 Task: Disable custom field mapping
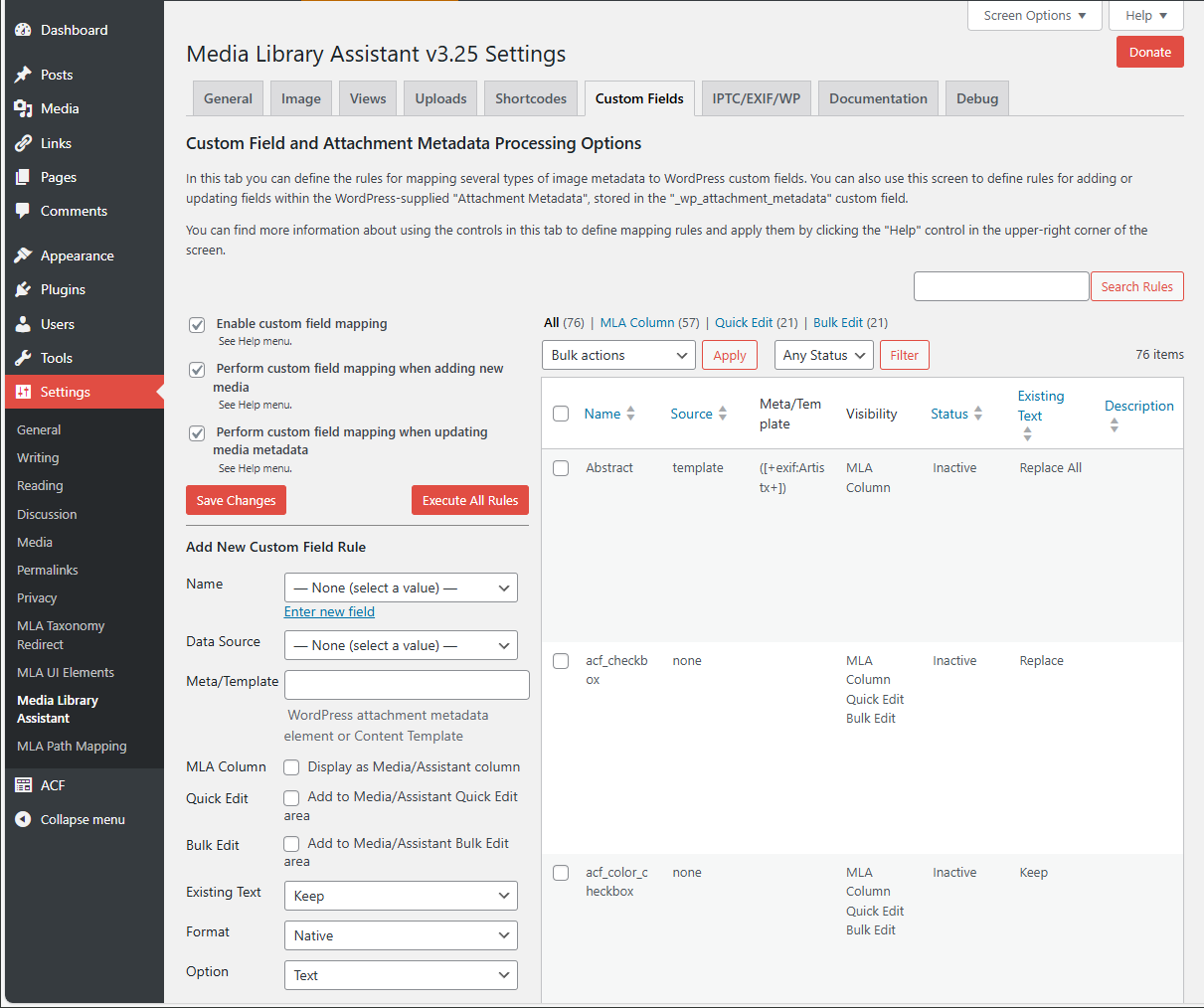pyautogui.click(x=196, y=324)
